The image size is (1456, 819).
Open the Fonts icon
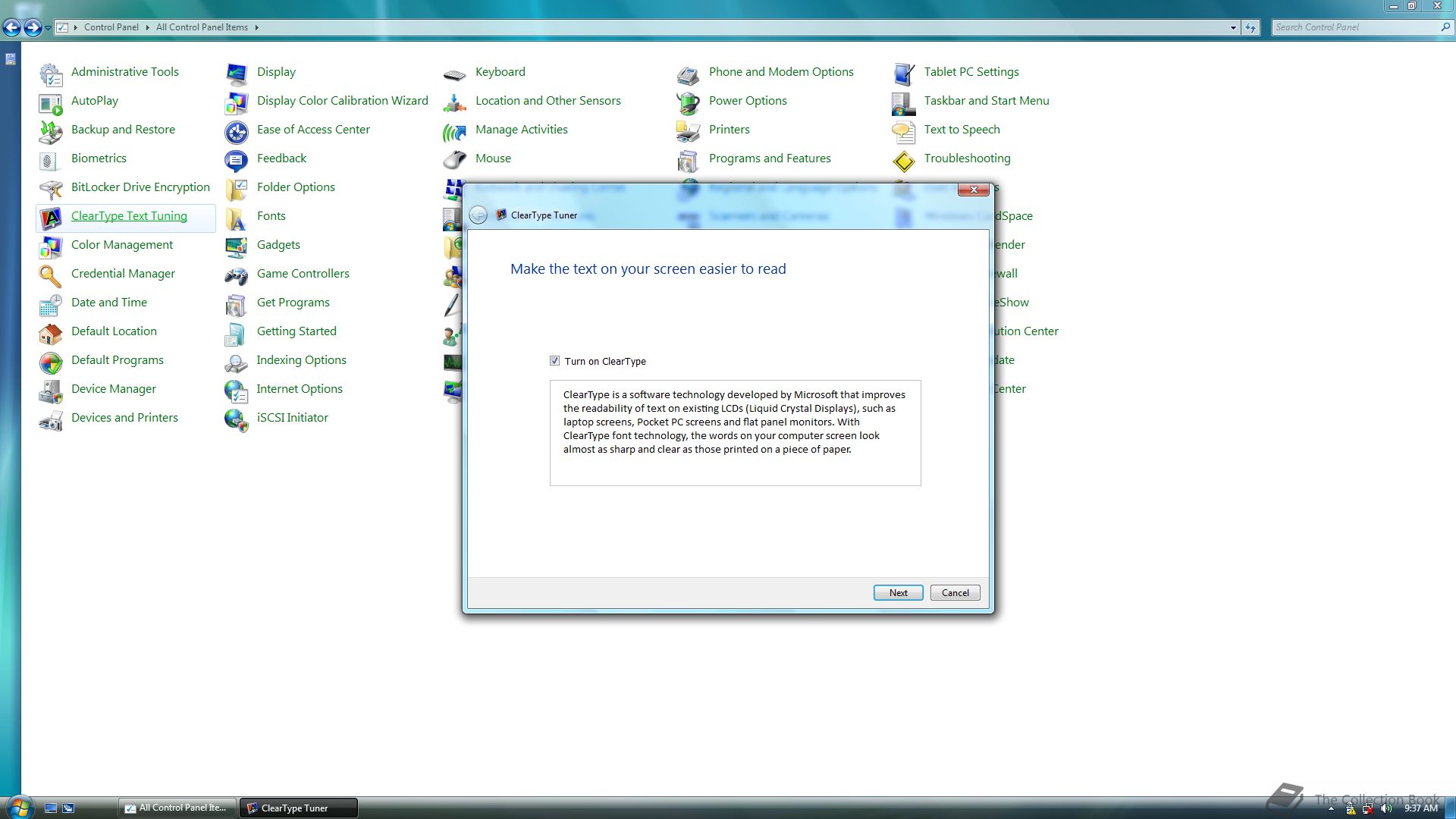[x=237, y=218]
